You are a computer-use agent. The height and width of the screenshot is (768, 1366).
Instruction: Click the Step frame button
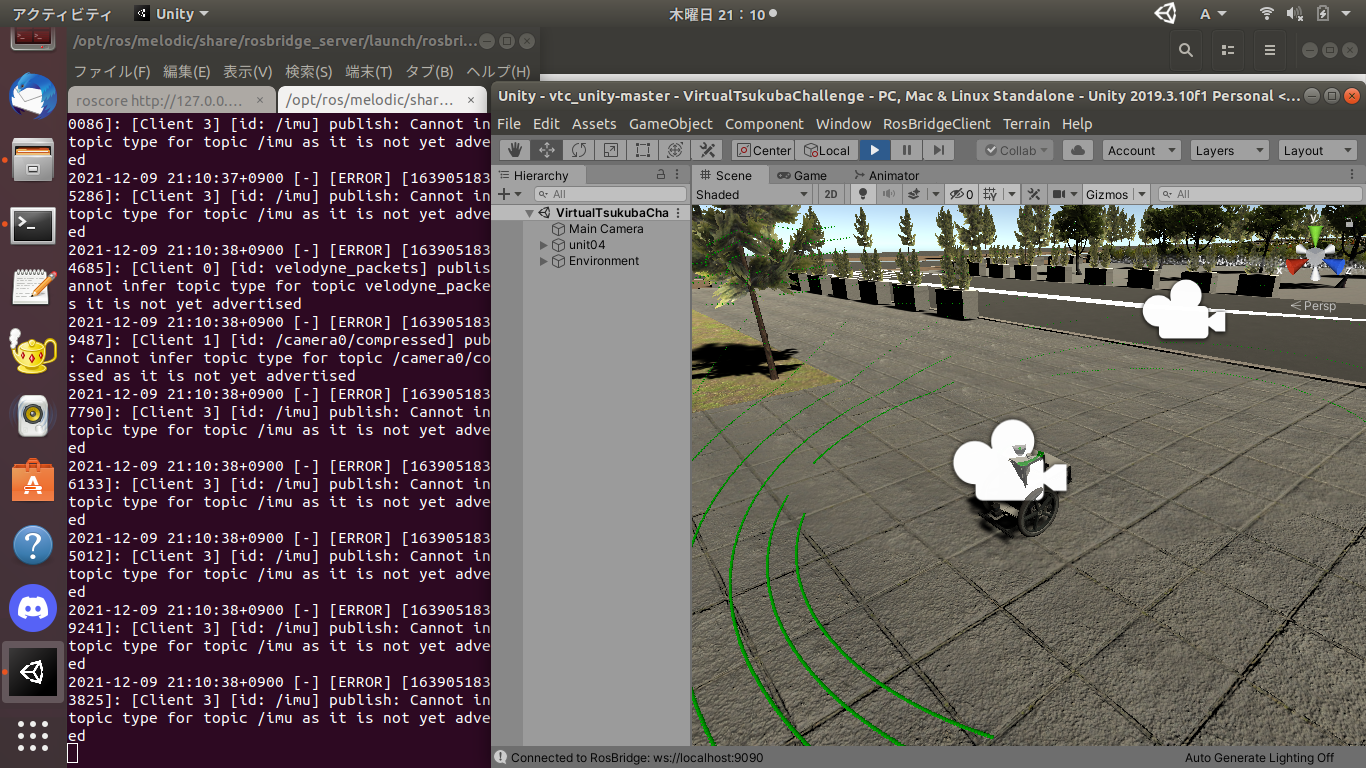coord(938,150)
